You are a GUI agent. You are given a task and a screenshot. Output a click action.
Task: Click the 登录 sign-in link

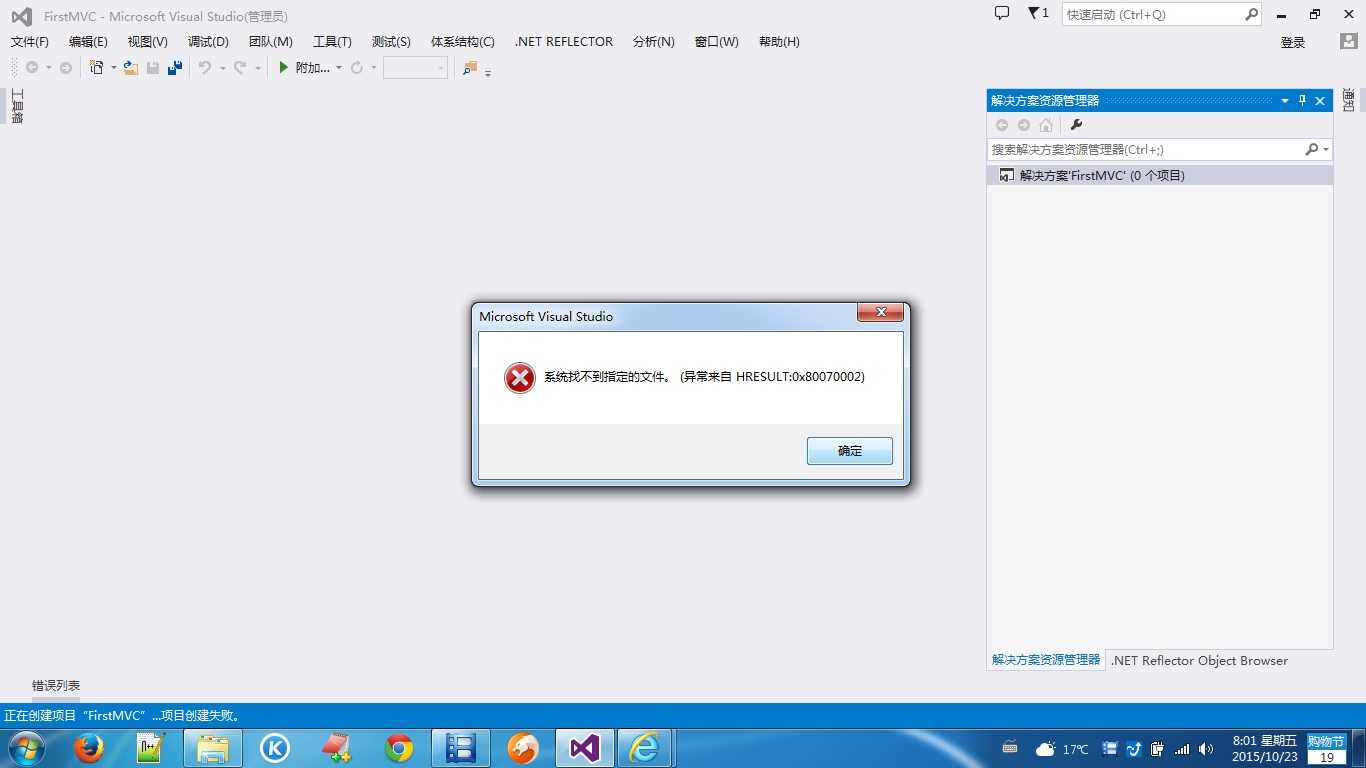click(x=1293, y=42)
